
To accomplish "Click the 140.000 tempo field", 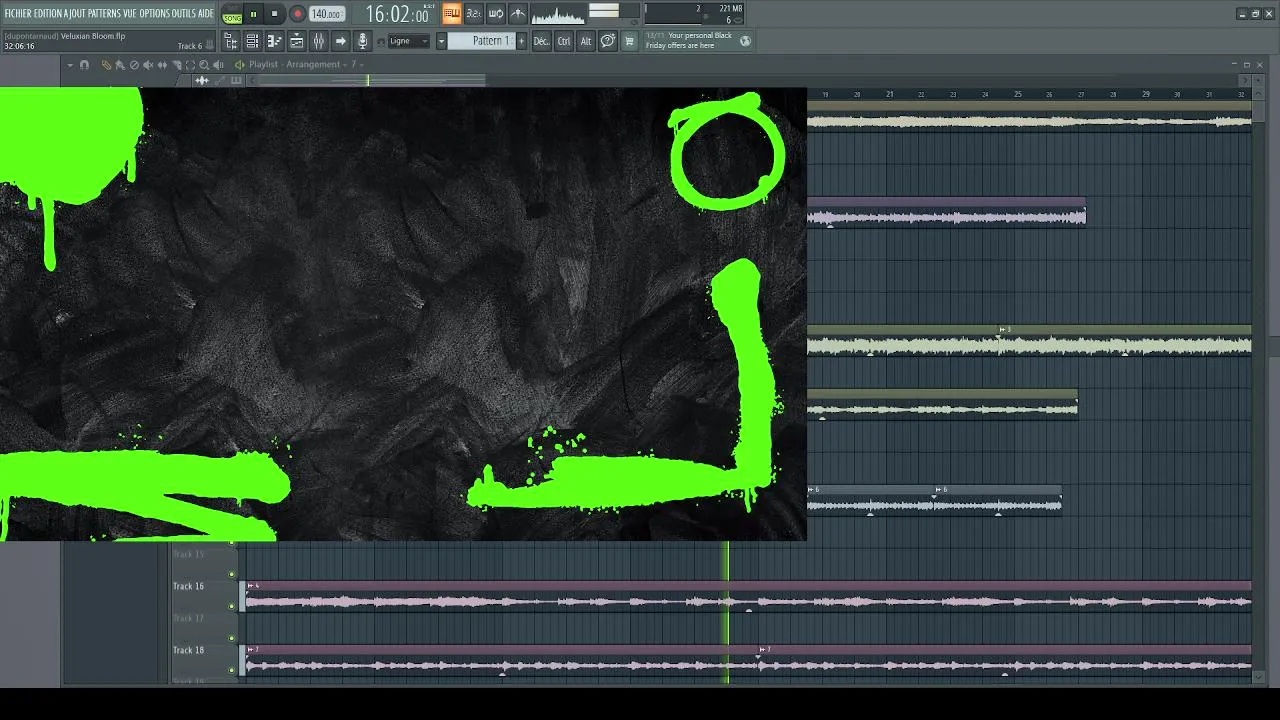I will (x=327, y=14).
